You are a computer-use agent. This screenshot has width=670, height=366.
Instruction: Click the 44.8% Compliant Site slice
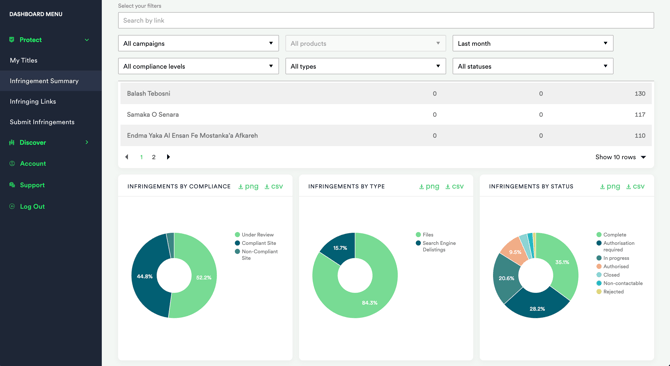tap(144, 276)
